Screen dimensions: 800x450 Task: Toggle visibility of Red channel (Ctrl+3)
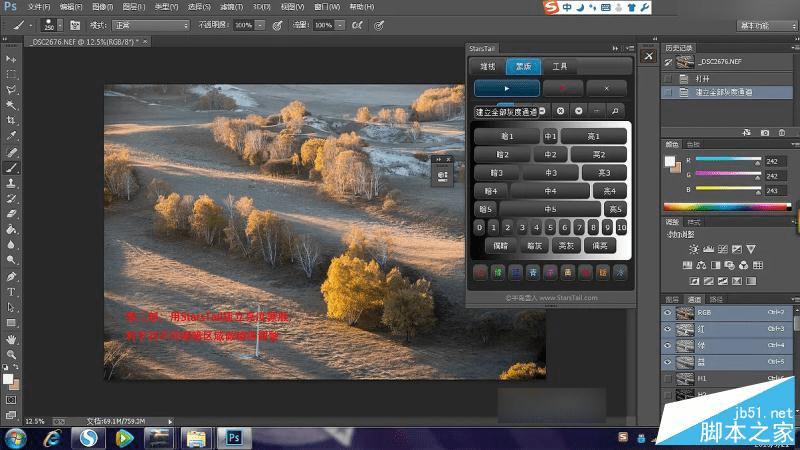coord(667,329)
